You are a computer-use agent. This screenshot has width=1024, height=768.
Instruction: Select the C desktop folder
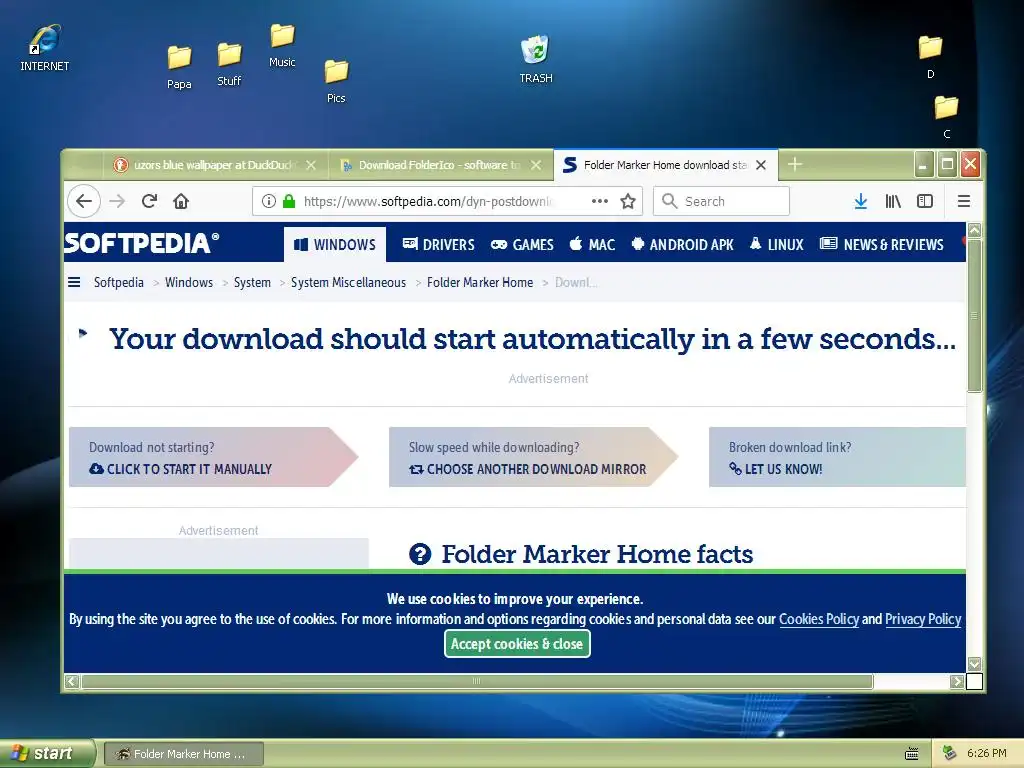pos(946,117)
